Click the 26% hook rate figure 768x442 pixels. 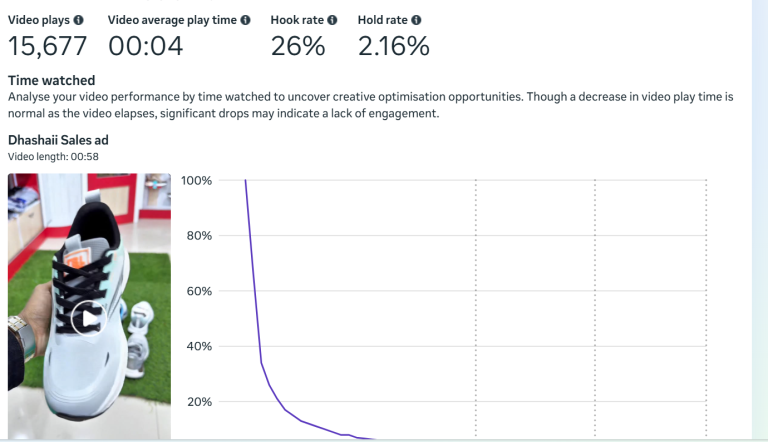(298, 47)
